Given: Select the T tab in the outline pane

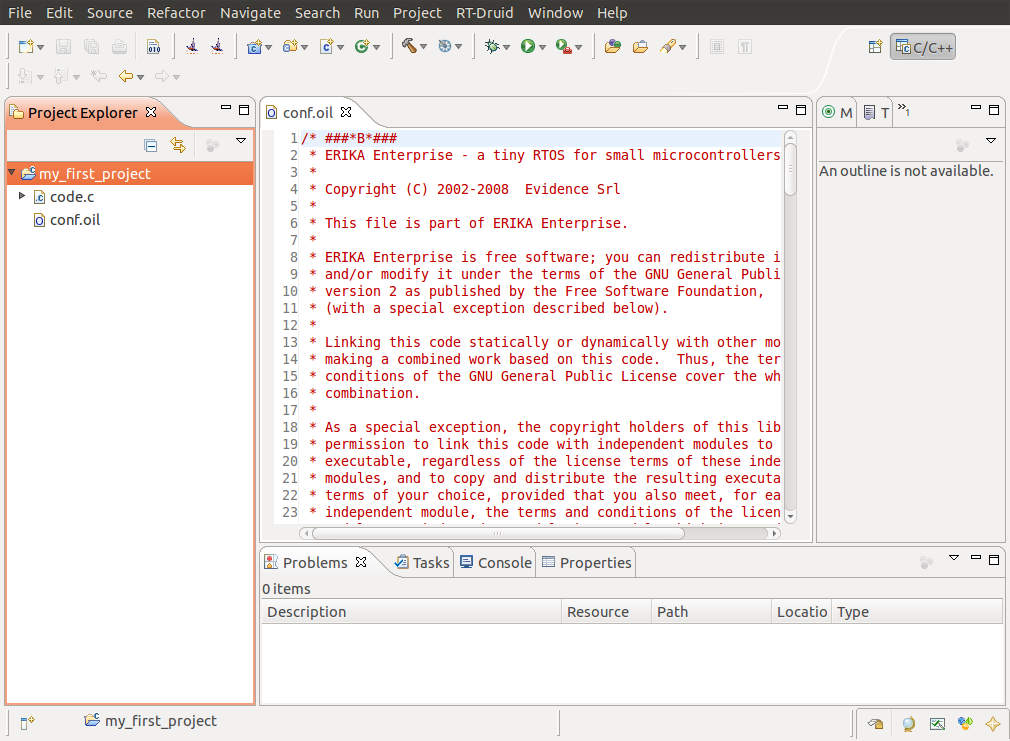Looking at the screenshot, I should coord(877,113).
